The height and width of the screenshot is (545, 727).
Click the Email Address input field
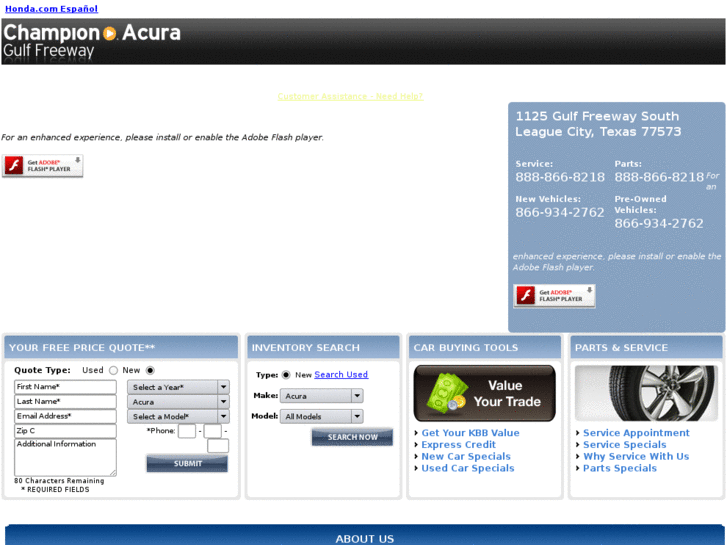point(65,417)
